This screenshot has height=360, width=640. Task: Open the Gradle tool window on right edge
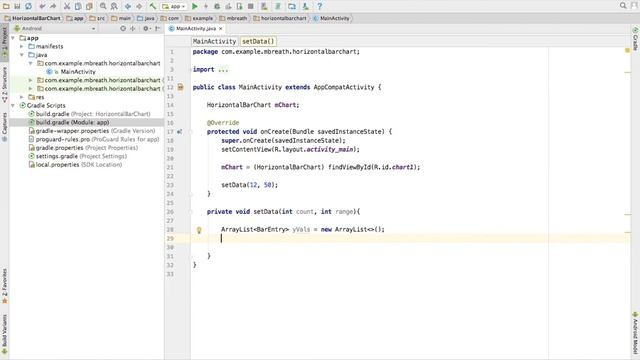636,39
